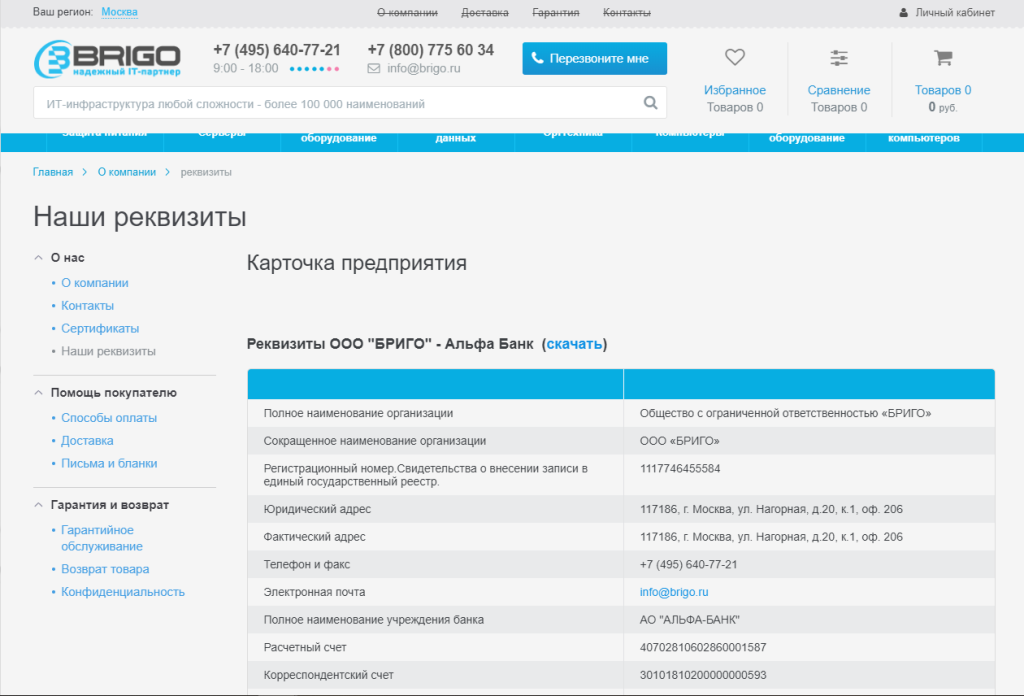
Task: Click the search magnifier icon
Action: pos(650,103)
